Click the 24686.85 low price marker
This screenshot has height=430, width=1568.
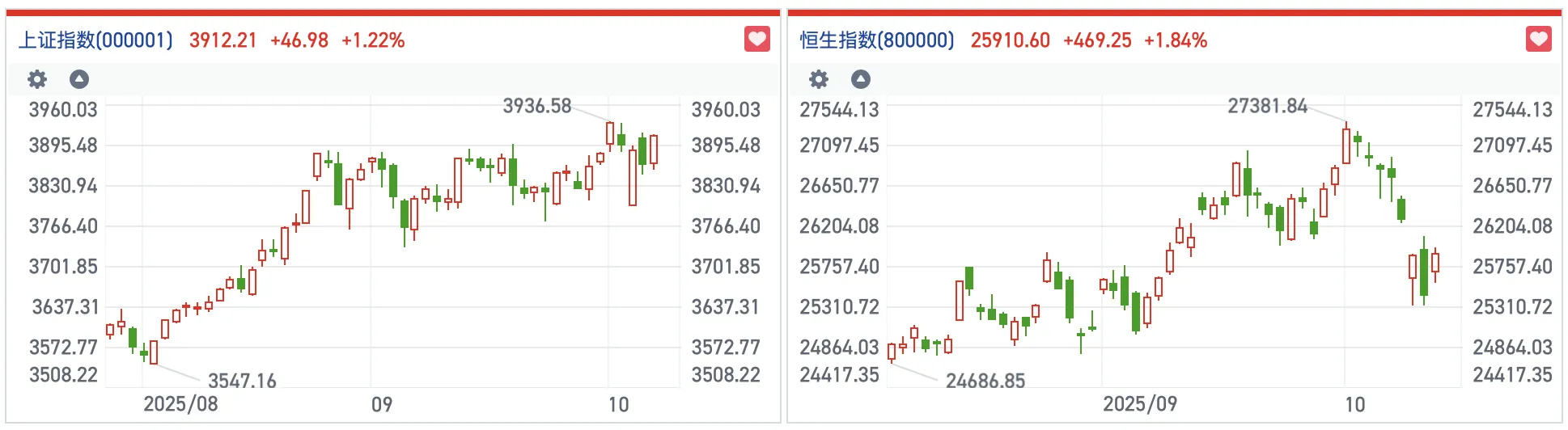coord(985,381)
